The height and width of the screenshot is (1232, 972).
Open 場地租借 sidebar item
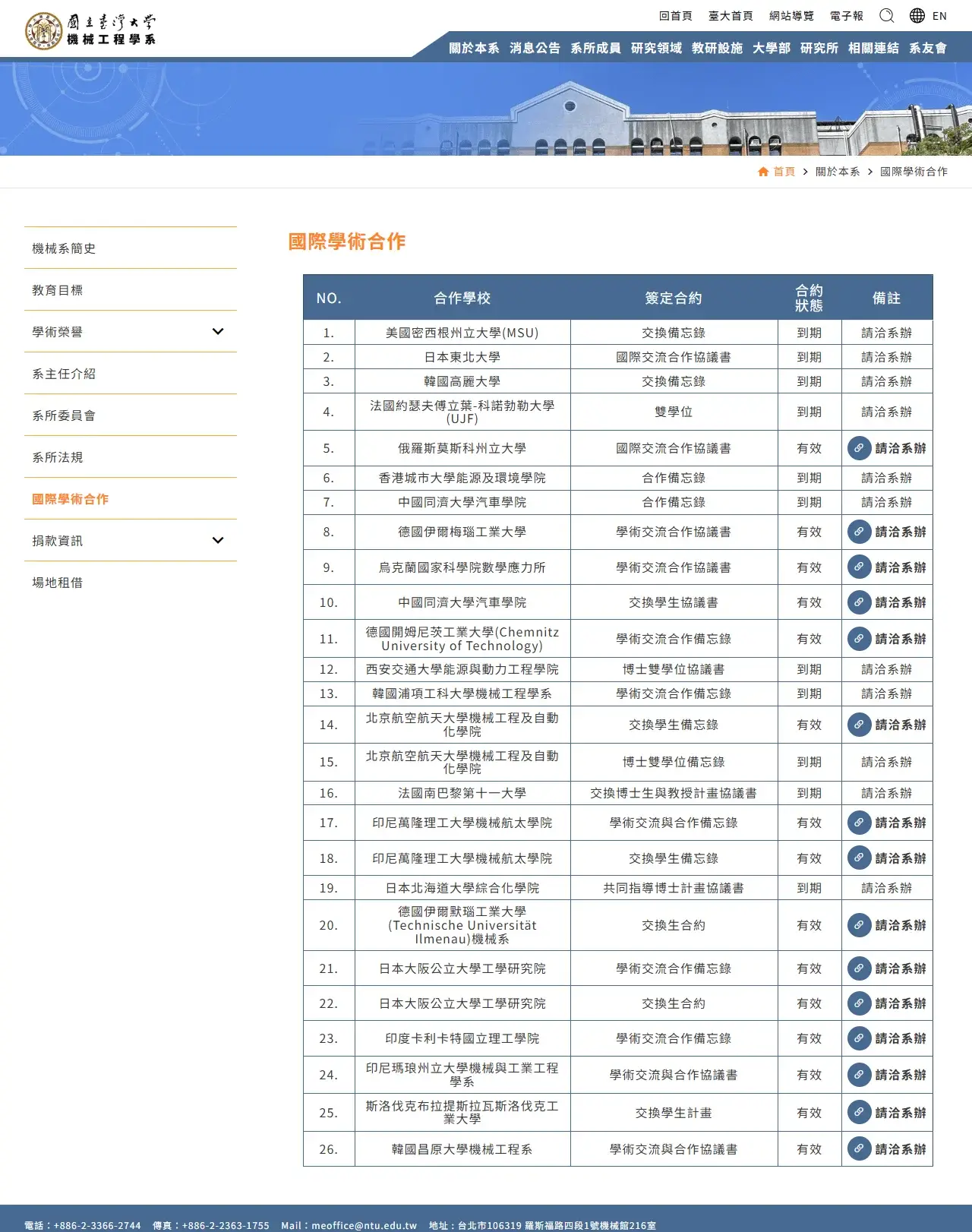(131, 582)
